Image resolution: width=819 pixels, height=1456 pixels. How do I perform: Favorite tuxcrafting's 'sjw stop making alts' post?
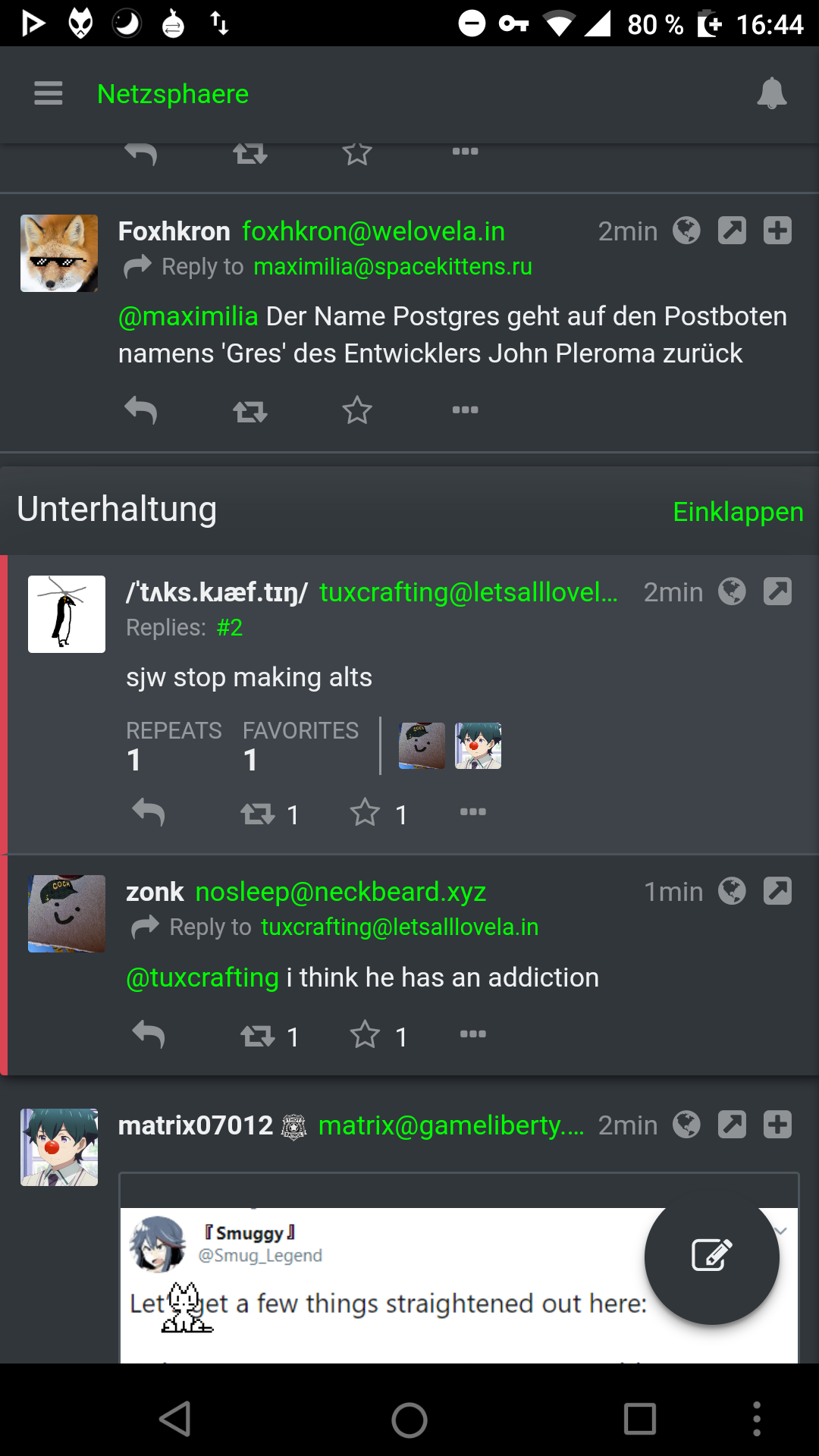tap(365, 812)
